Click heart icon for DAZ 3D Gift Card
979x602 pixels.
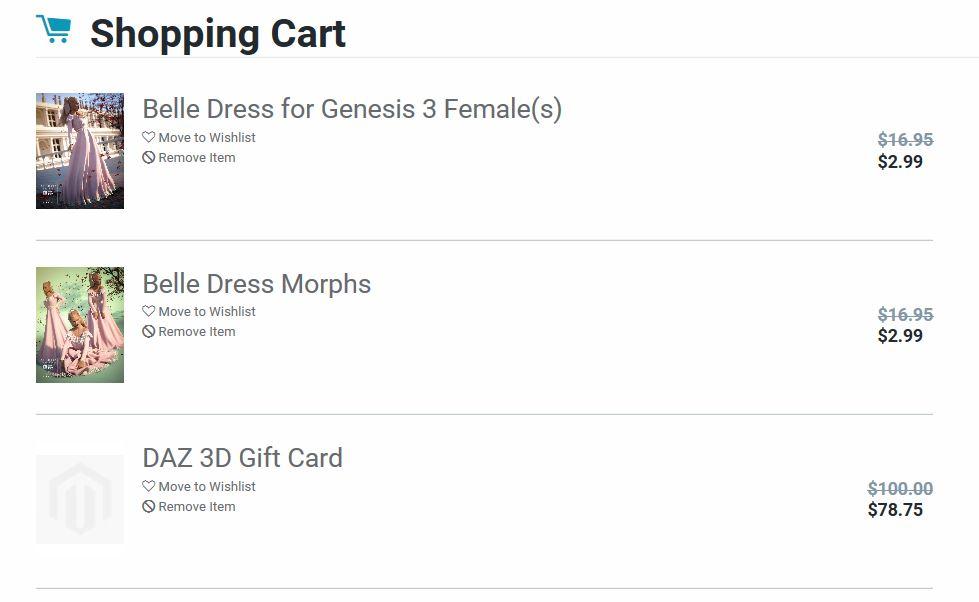(x=149, y=486)
